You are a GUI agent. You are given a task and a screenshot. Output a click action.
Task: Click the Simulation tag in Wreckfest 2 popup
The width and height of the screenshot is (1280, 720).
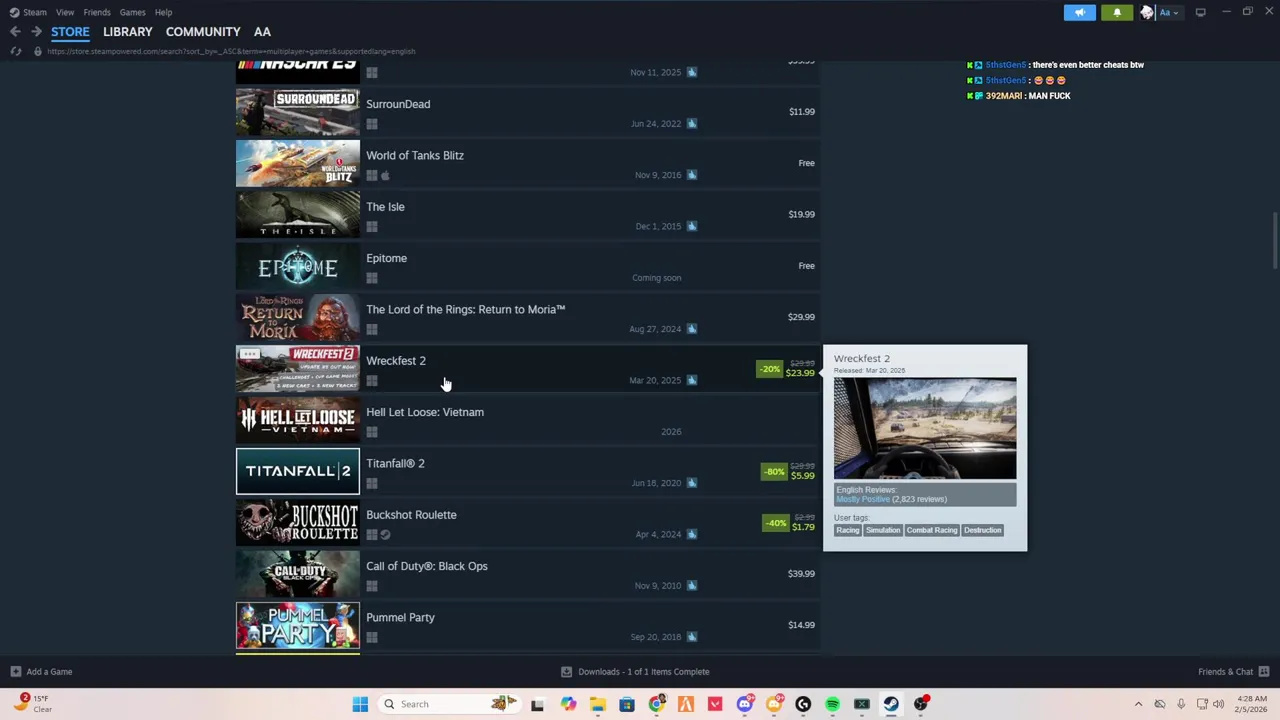(883, 530)
